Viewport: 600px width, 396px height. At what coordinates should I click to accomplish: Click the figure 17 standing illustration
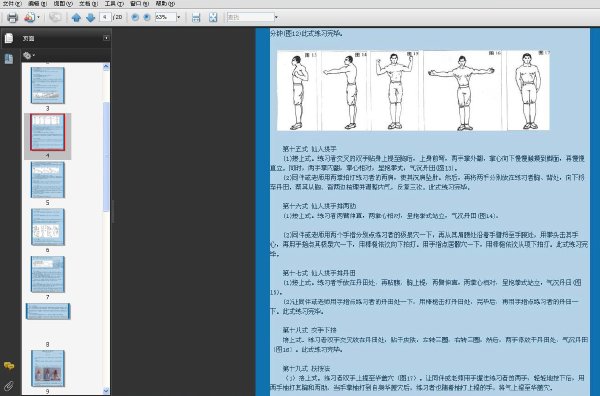[x=528, y=91]
